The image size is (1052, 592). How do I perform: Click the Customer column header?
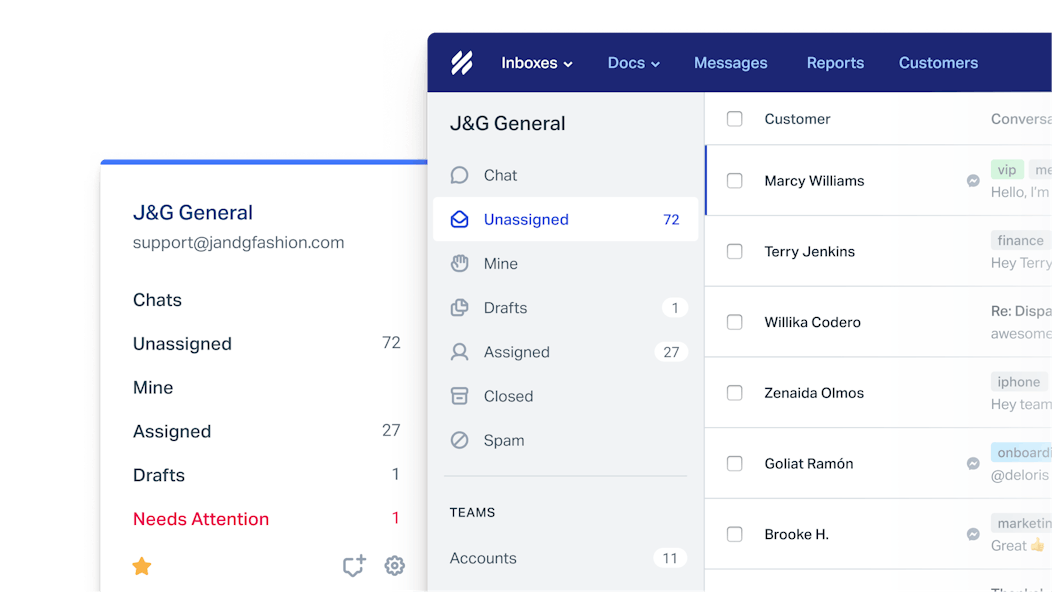797,119
